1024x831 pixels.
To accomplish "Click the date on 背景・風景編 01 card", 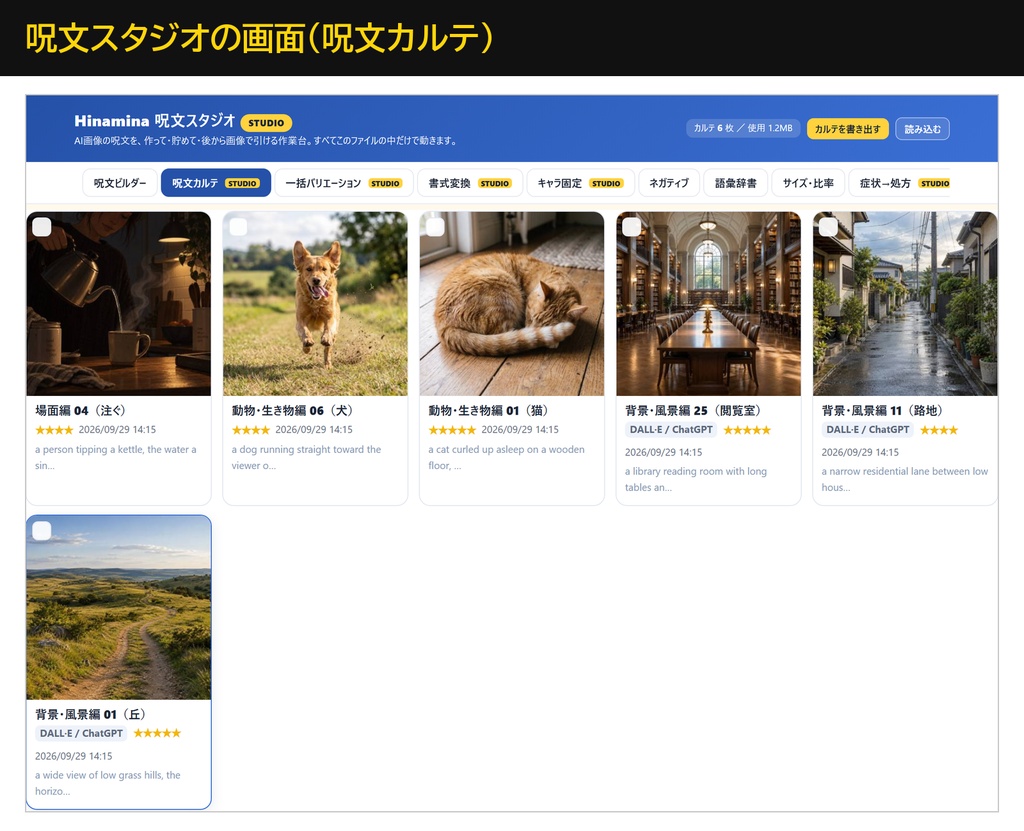I will point(74,756).
